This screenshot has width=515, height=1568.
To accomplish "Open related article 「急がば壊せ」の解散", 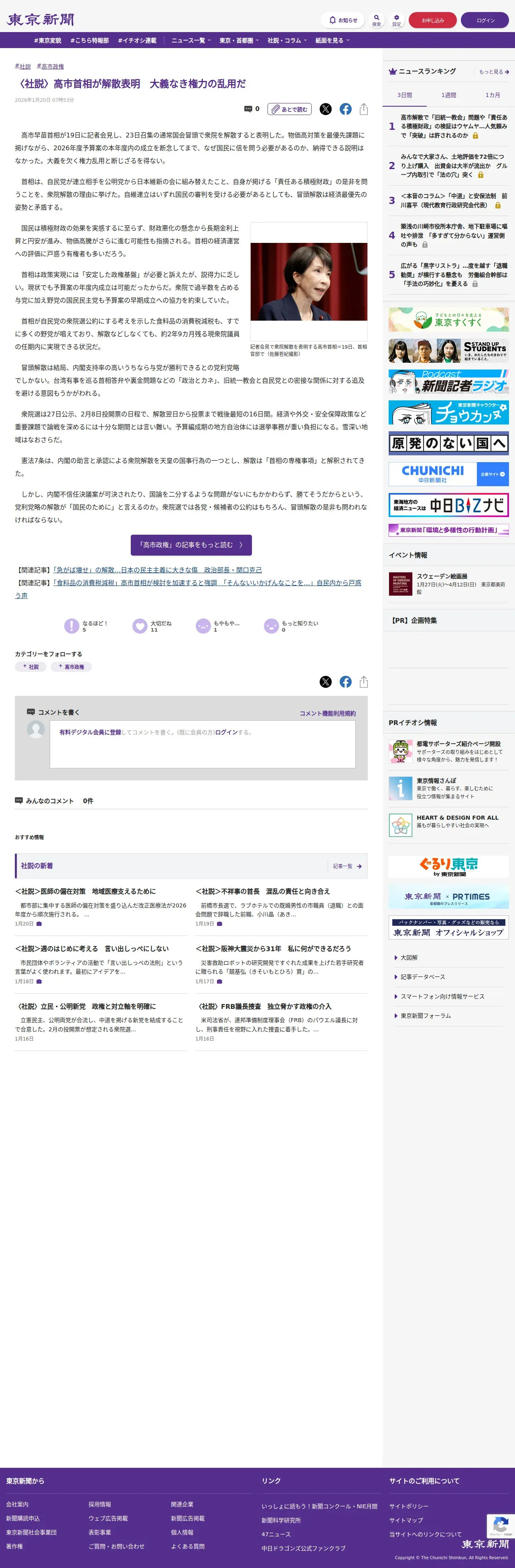I will [157, 570].
